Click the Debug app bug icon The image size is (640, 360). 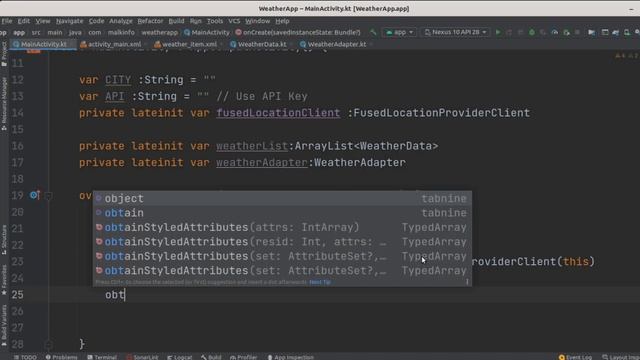[531, 32]
